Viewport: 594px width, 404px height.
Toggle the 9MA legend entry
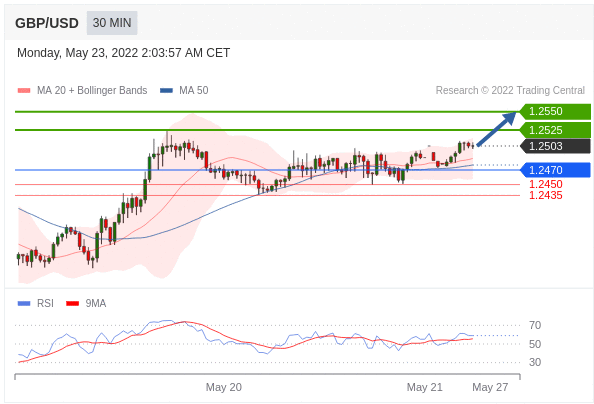coord(86,303)
